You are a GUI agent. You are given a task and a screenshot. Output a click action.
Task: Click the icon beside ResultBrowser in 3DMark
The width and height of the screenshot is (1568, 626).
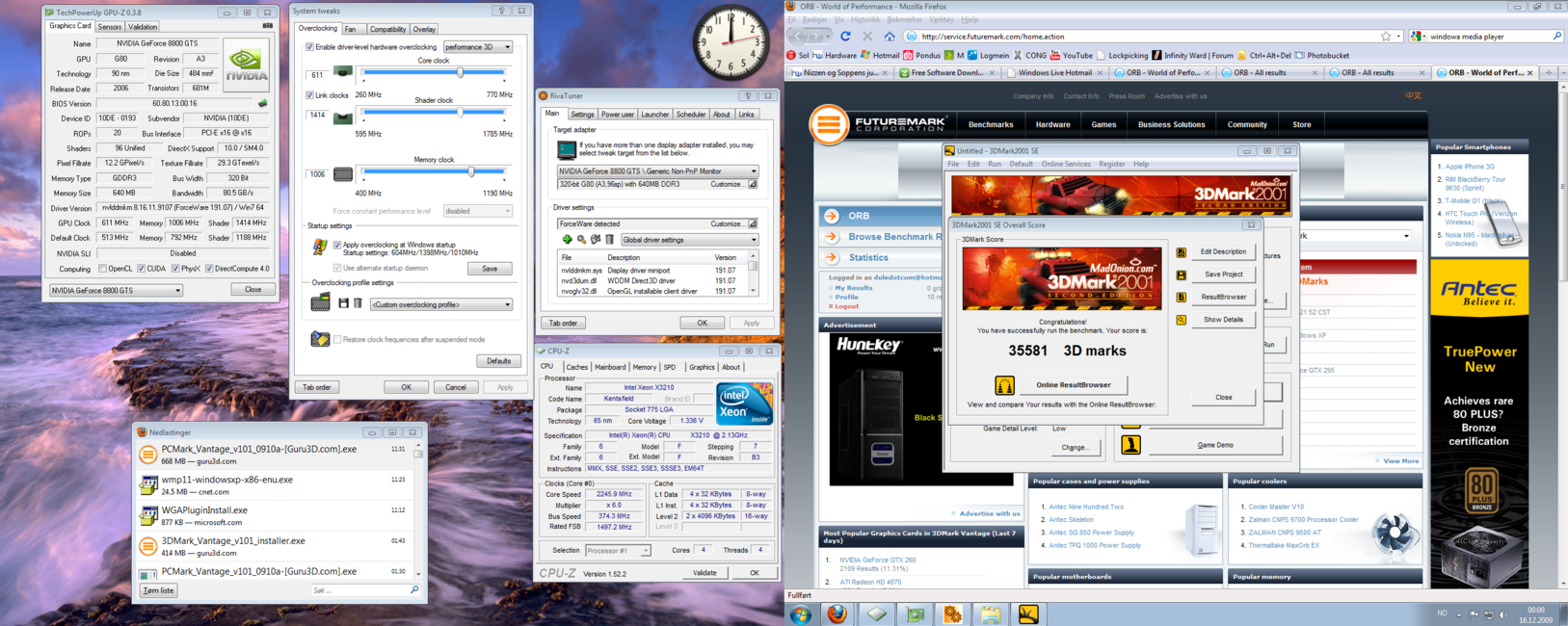click(x=1181, y=297)
